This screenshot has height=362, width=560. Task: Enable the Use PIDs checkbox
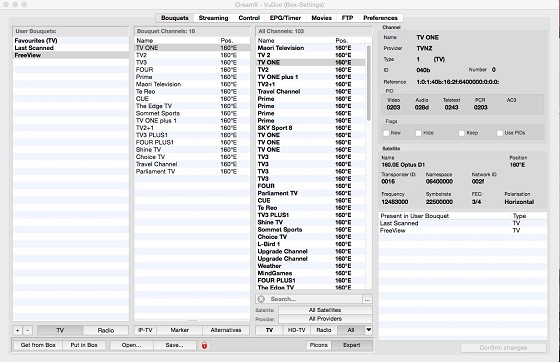point(500,133)
